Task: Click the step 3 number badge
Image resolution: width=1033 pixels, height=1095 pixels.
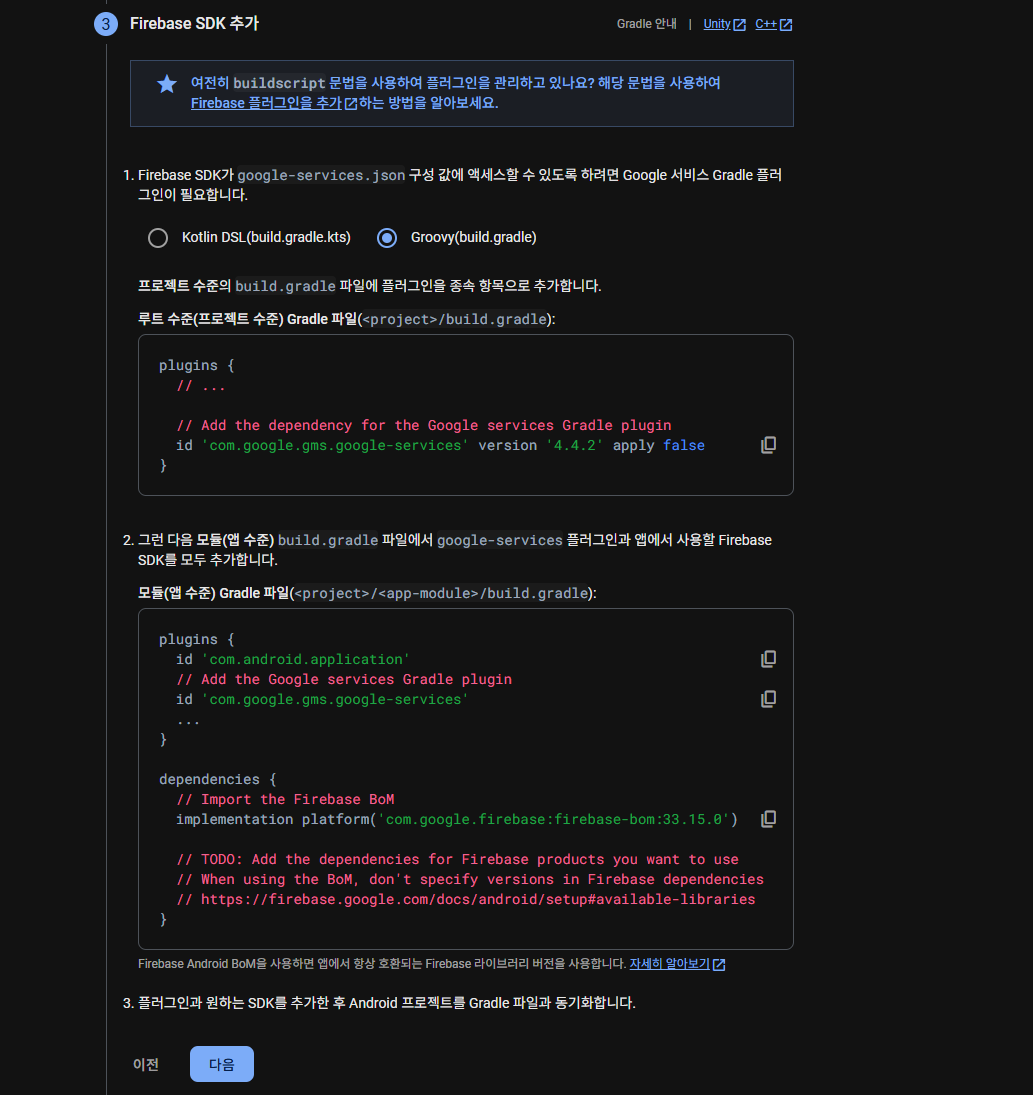Action: coord(105,24)
